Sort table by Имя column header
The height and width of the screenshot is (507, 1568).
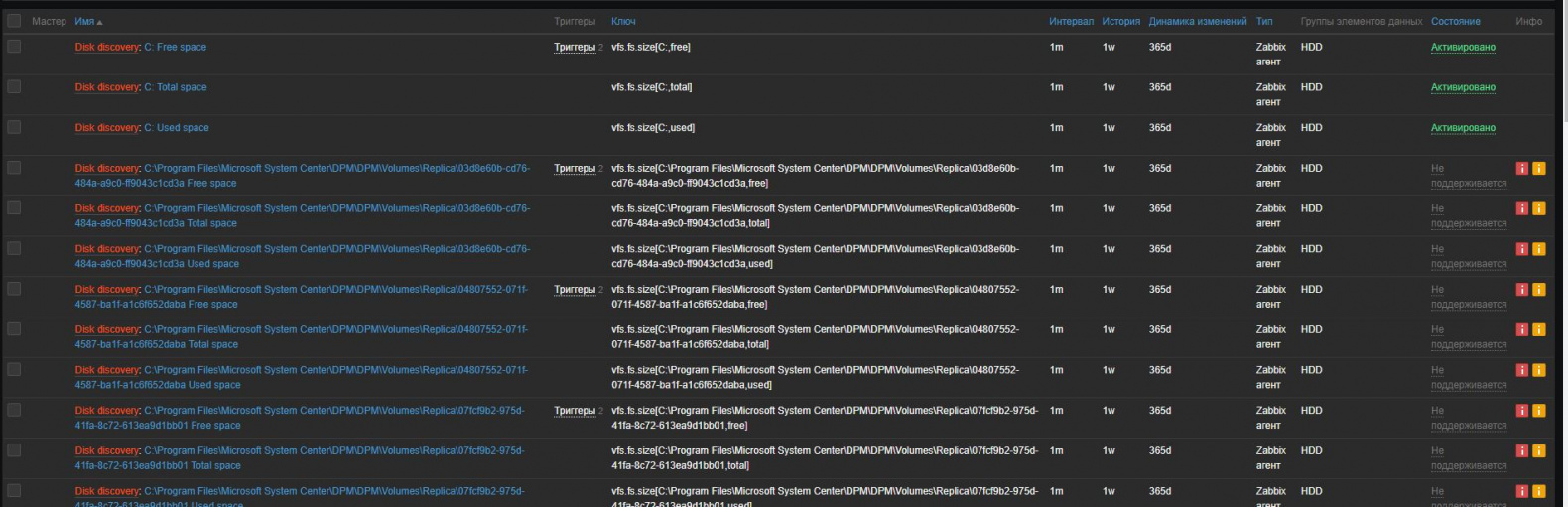pyautogui.click(x=88, y=21)
